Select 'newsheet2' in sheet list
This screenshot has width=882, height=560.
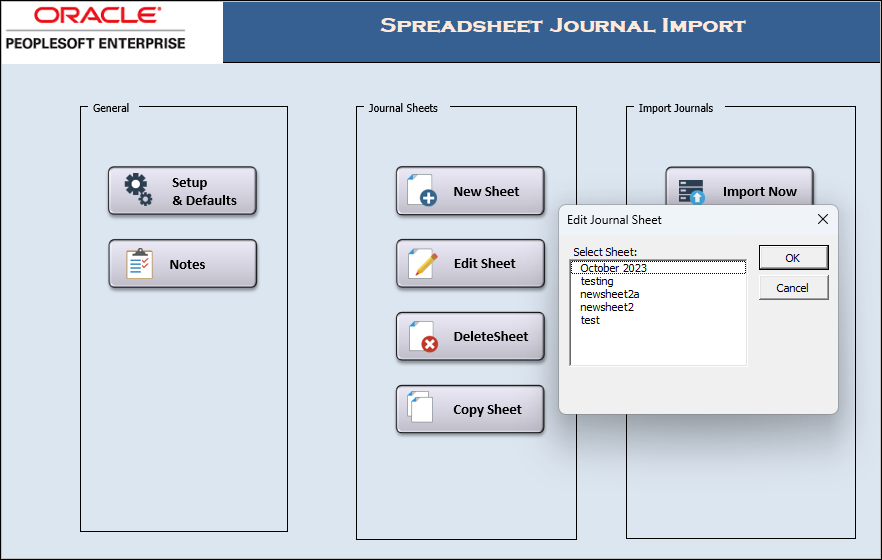coord(658,307)
